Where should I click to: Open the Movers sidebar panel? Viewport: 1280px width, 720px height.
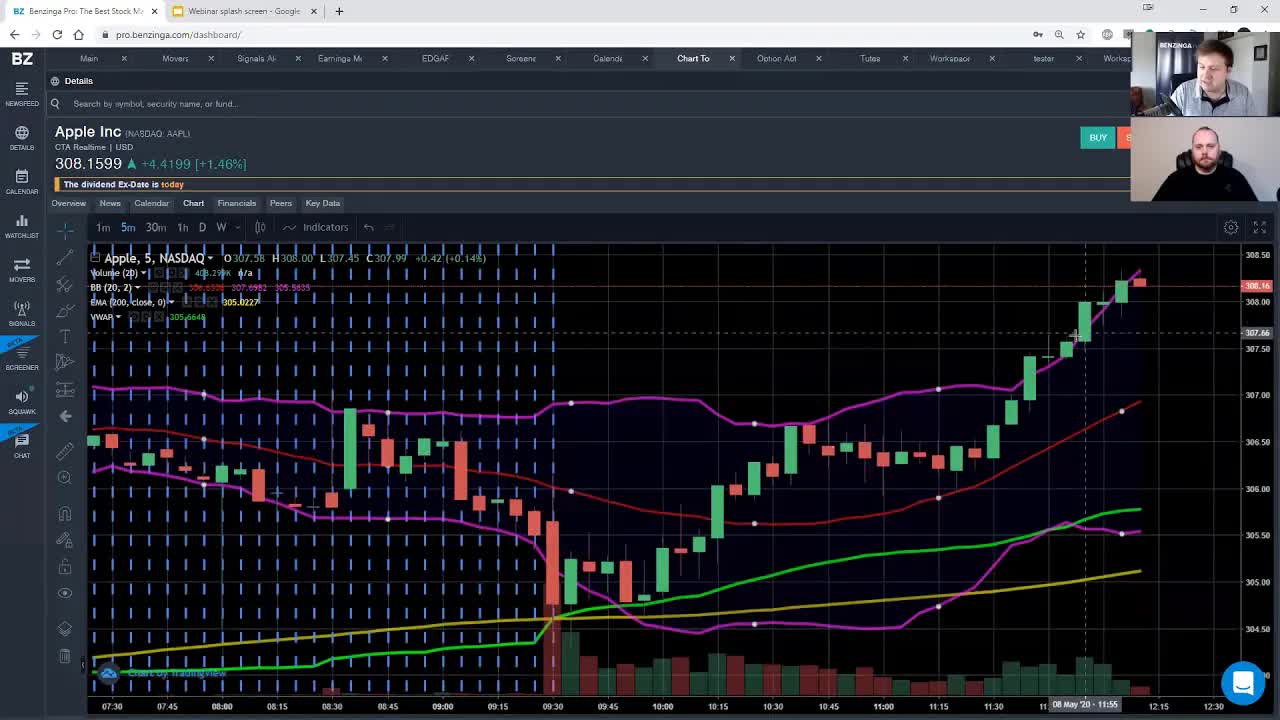pos(22,270)
